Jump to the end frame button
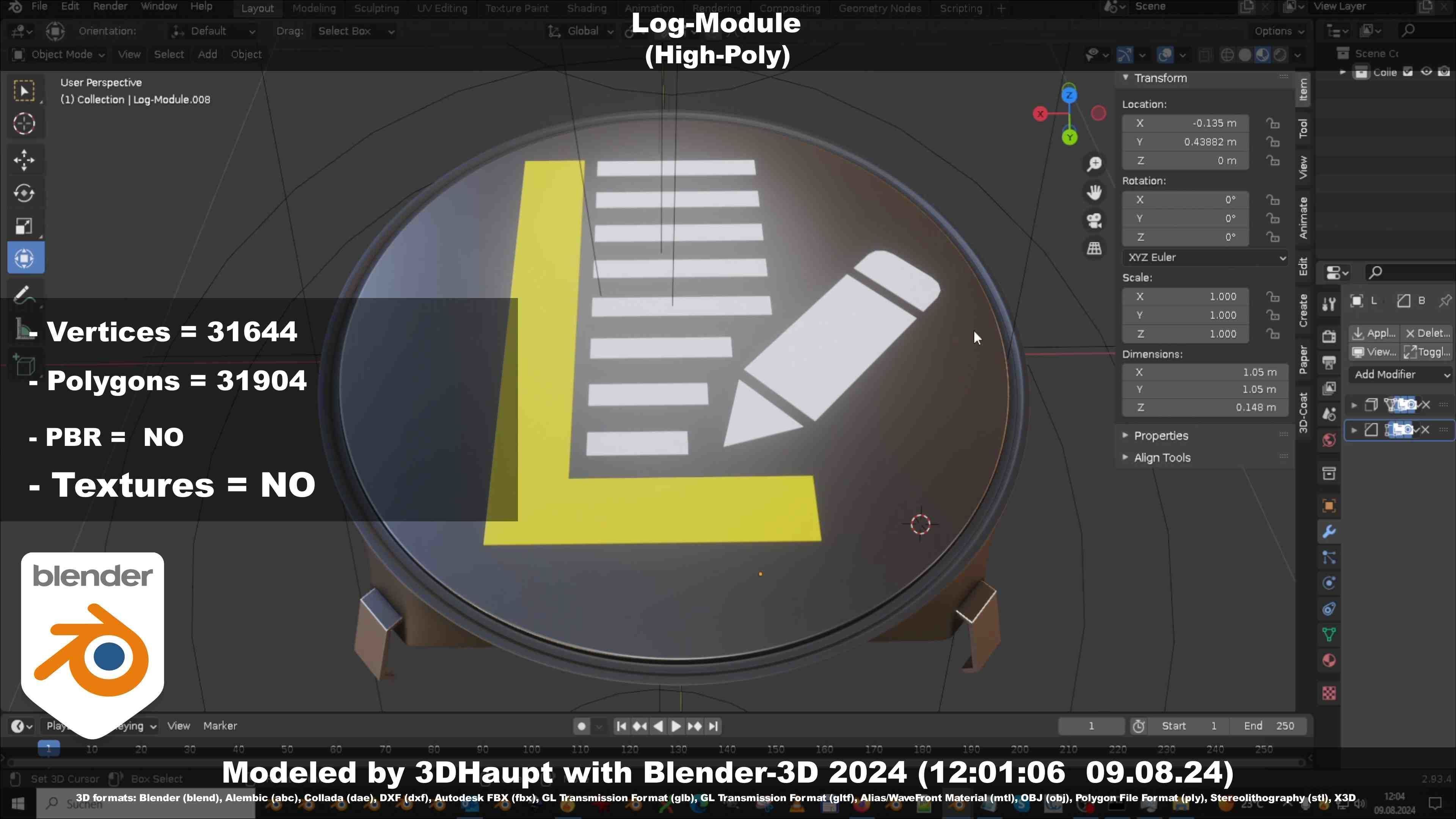Image resolution: width=1456 pixels, height=819 pixels. tap(714, 726)
